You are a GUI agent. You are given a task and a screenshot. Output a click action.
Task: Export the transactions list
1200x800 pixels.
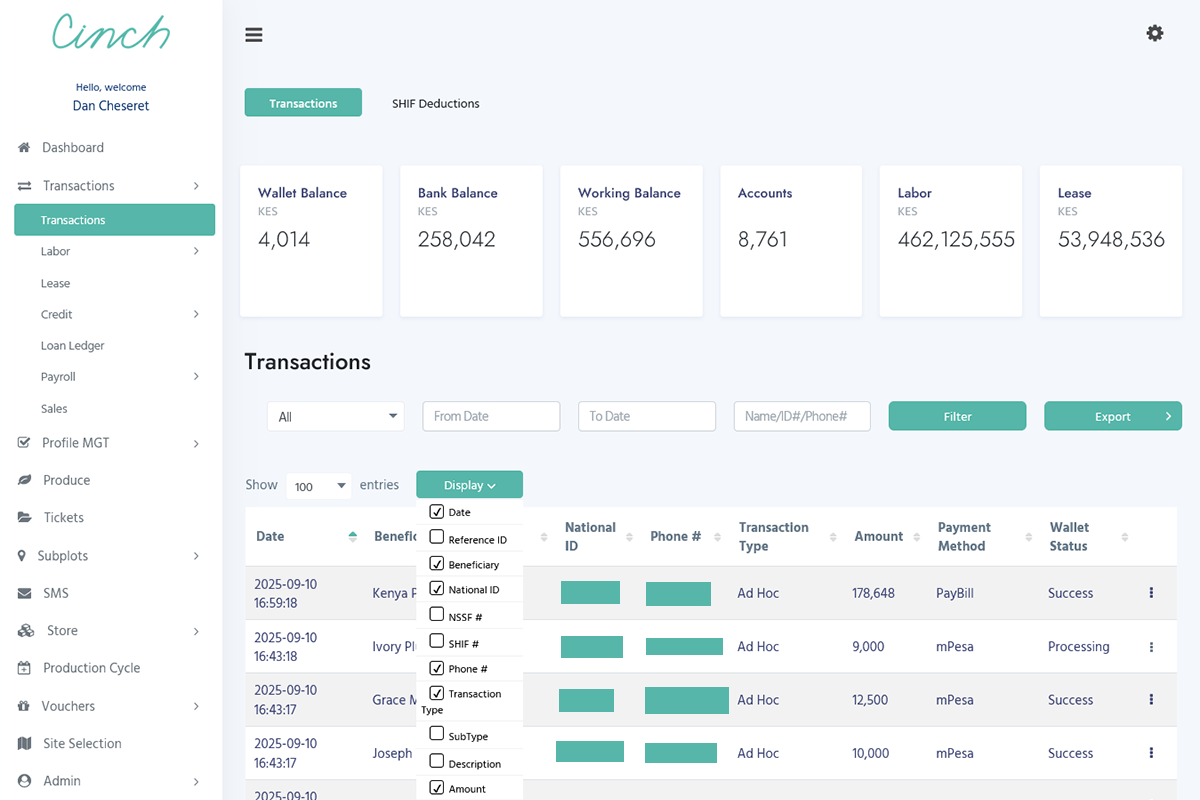pos(1112,416)
